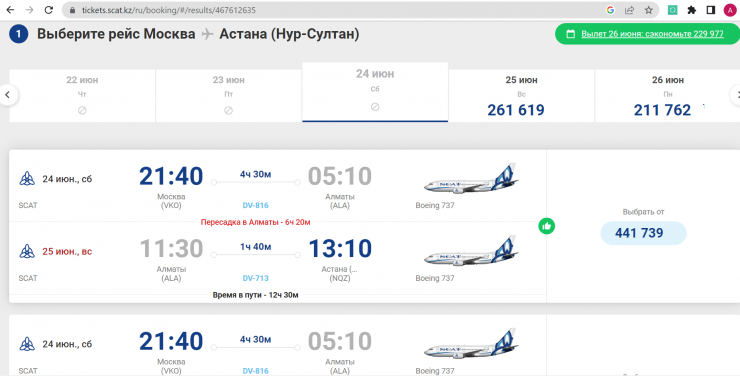Open the profile avatar in Chrome toolbar

(x=730, y=10)
